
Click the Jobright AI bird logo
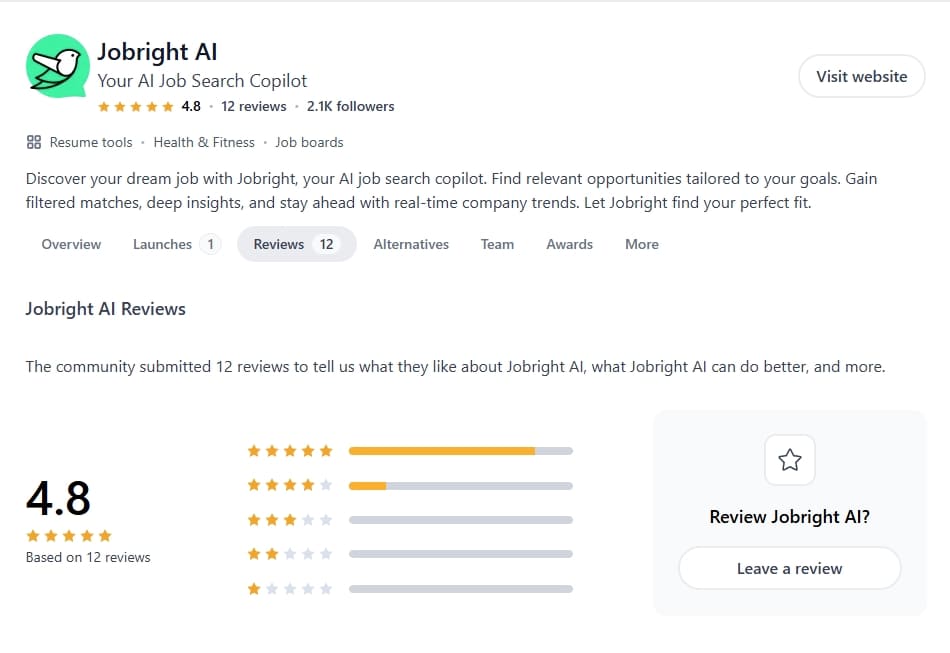tap(58, 66)
